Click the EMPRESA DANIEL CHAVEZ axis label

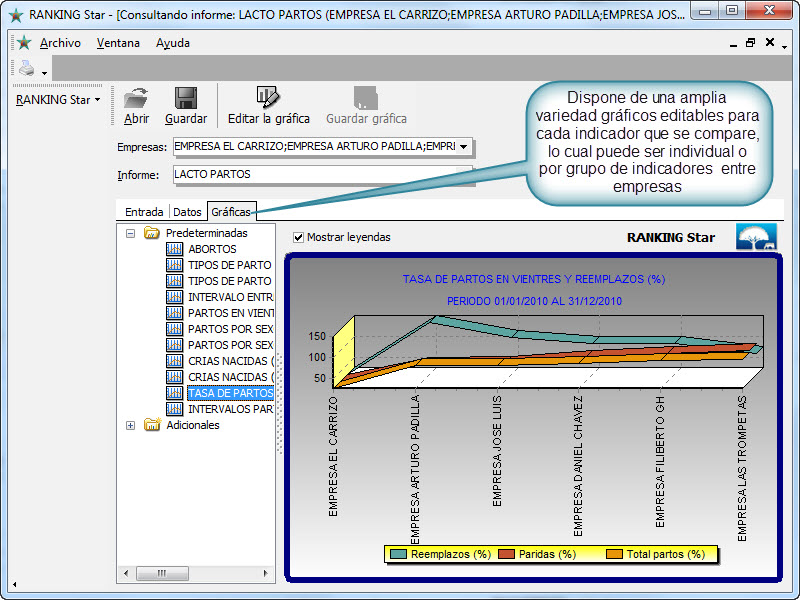point(578,466)
